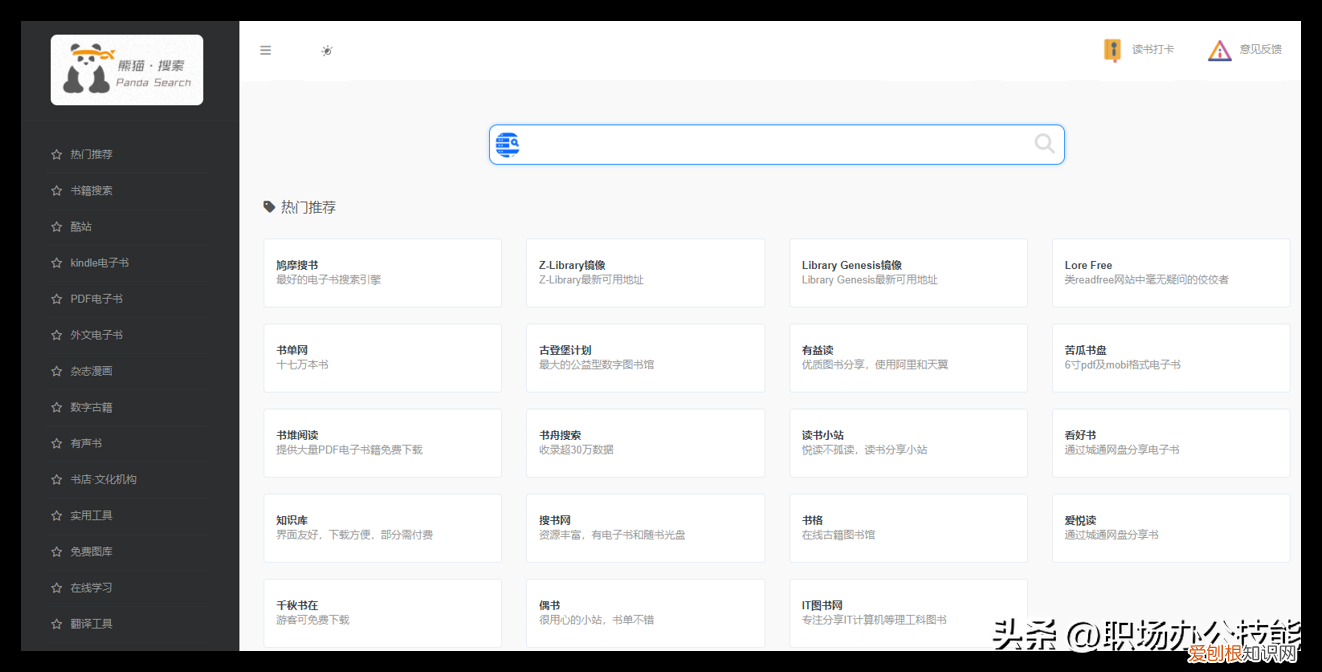This screenshot has width=1322, height=672.
Task: Select 热门推荐 in the sidebar
Action: [90, 154]
